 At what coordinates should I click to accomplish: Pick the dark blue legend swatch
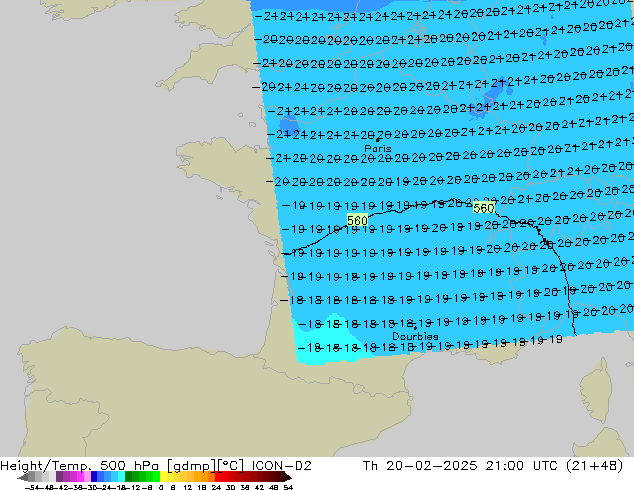tap(94, 477)
